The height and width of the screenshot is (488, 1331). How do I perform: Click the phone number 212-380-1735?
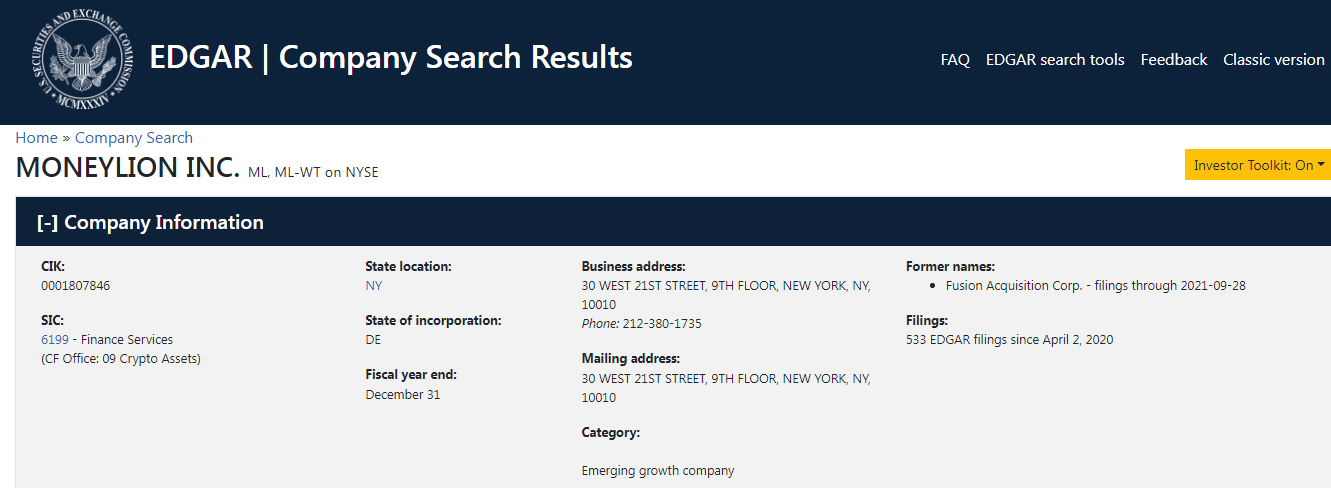(660, 324)
